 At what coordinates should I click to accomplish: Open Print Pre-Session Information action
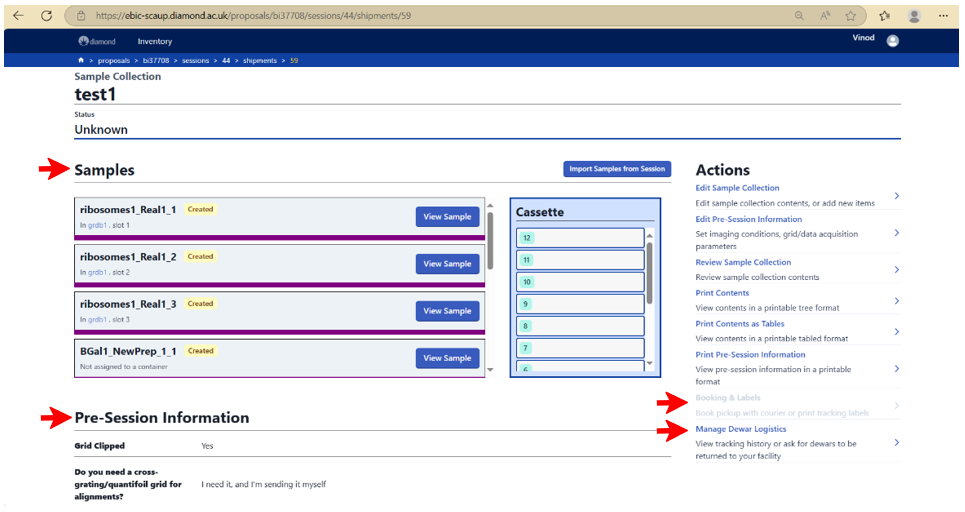(x=750, y=354)
